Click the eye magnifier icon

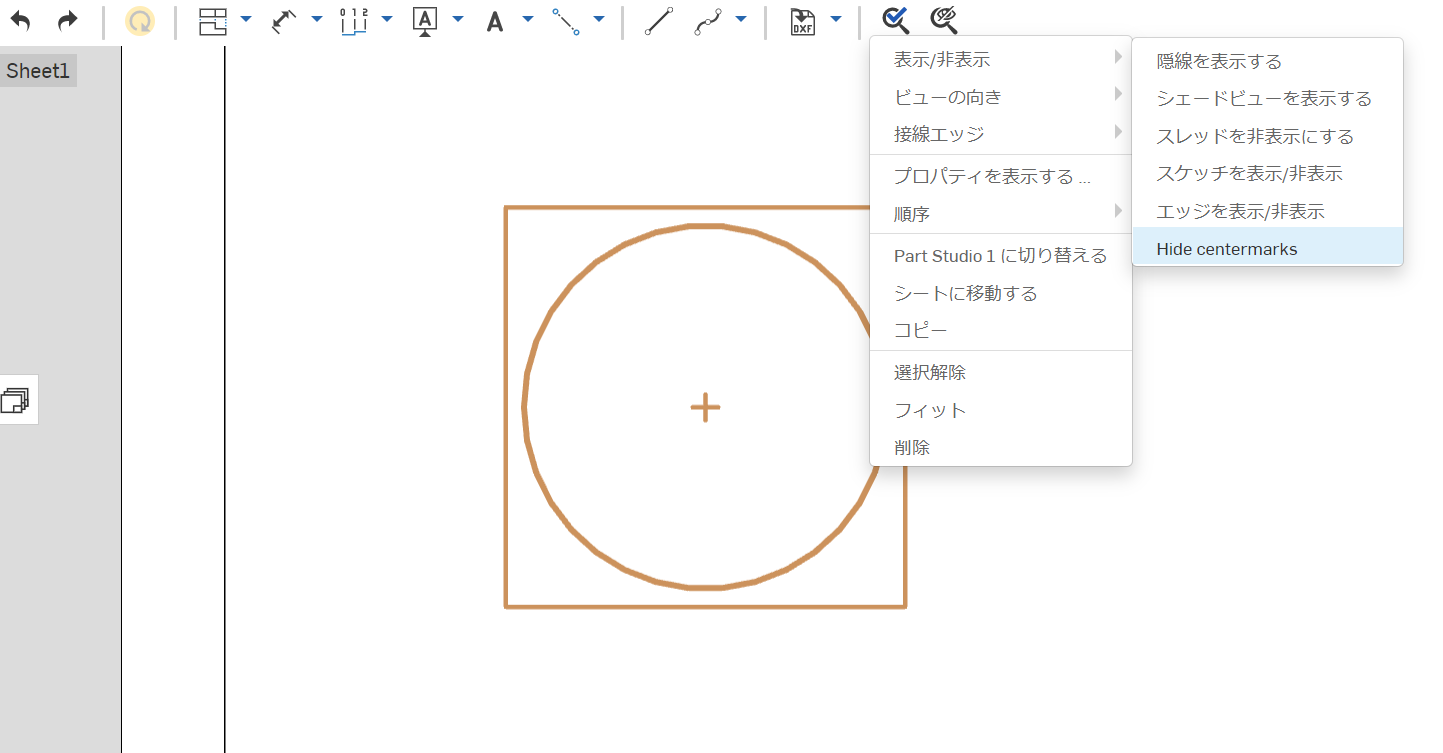point(943,19)
